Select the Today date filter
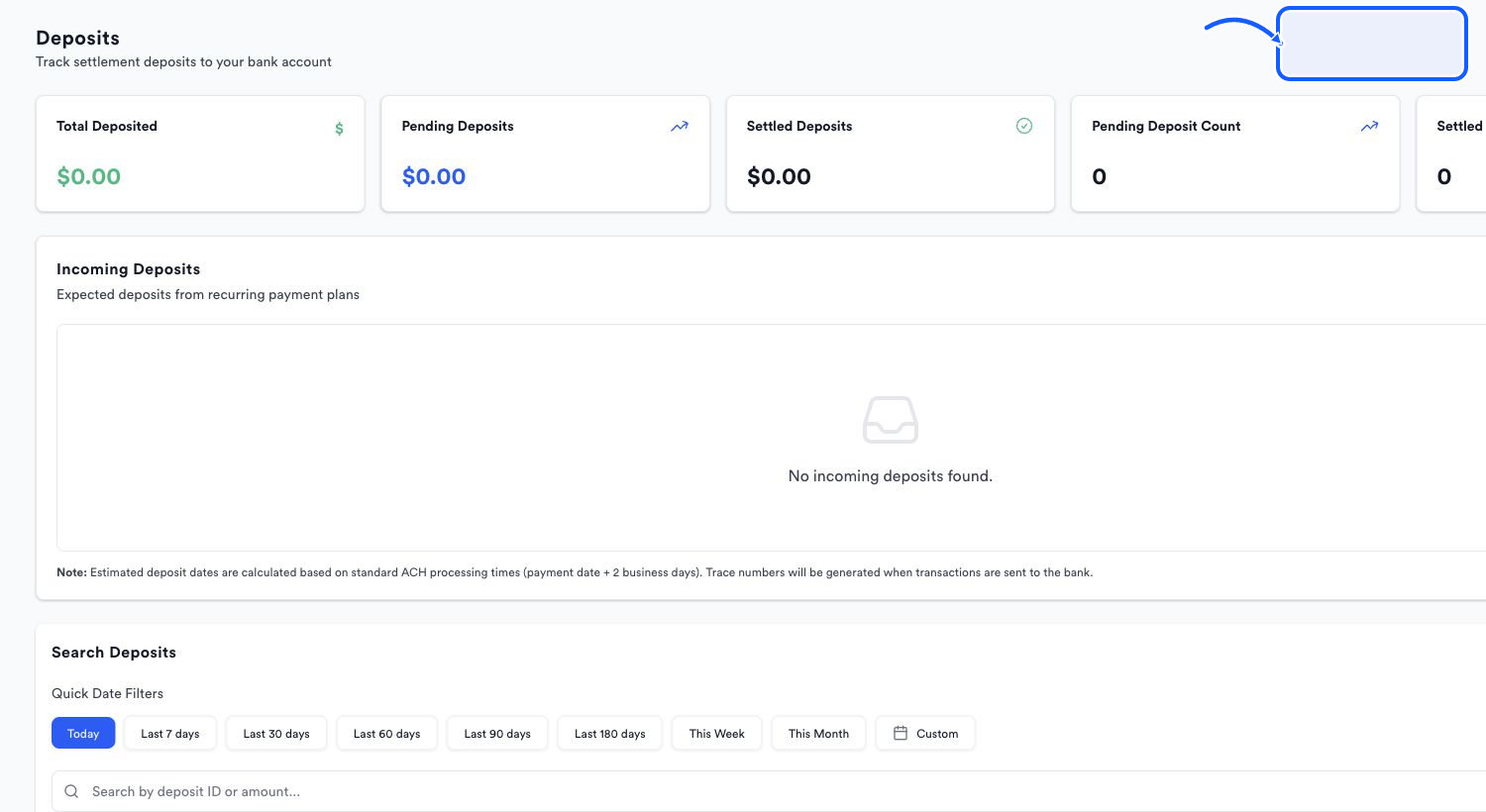Viewport: 1486px width, 812px height. coord(83,734)
